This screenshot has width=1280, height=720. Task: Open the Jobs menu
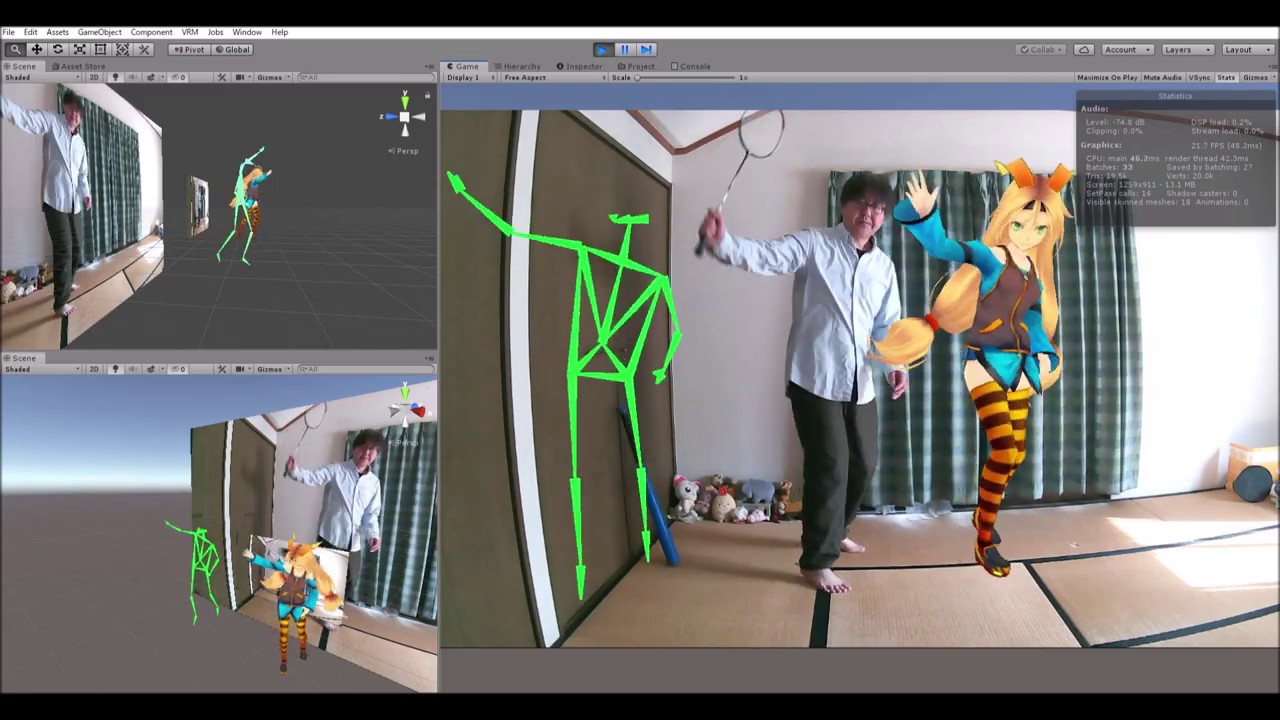click(215, 32)
